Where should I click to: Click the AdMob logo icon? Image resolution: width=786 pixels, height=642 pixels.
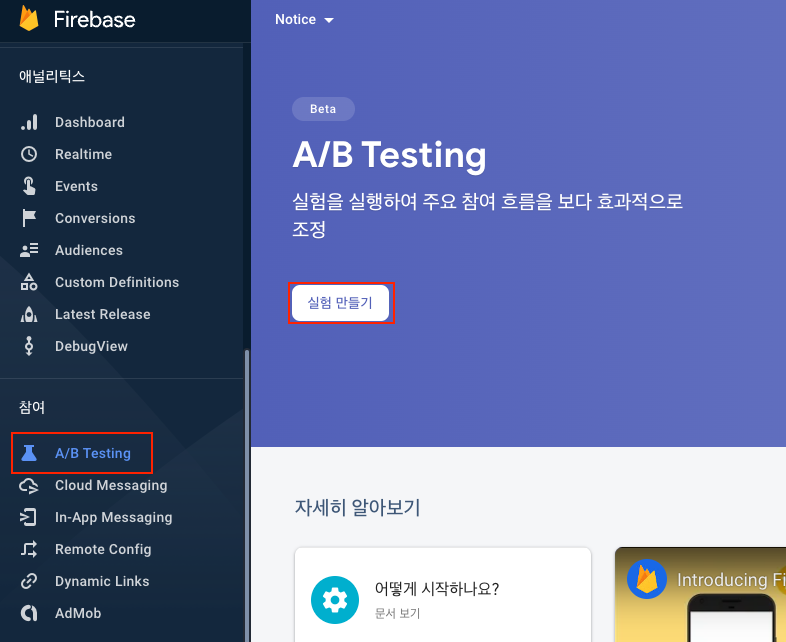[x=29, y=613]
